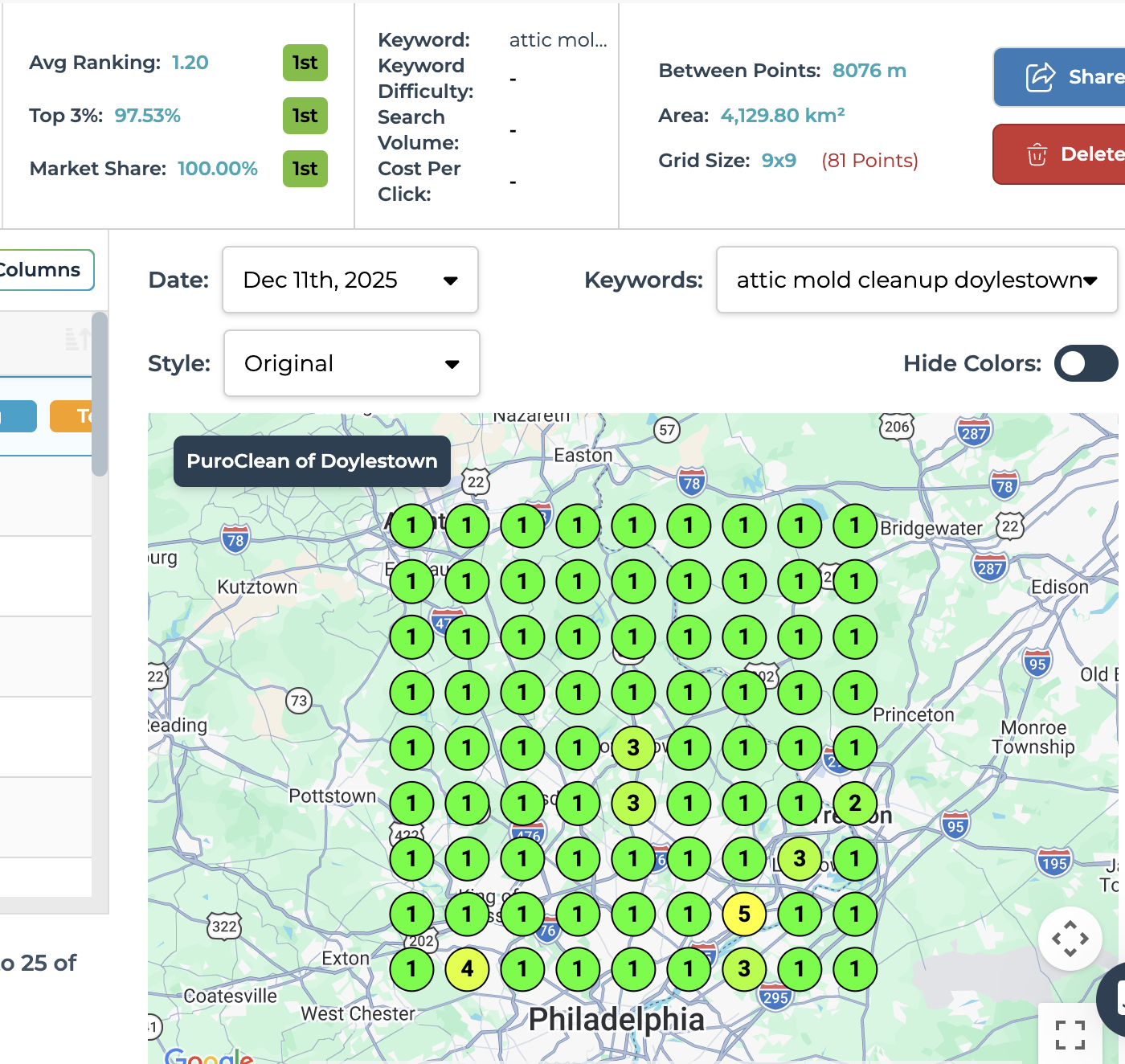The width and height of the screenshot is (1125, 1064).
Task: Click the green 1st badge beside Market Share
Action: (305, 169)
